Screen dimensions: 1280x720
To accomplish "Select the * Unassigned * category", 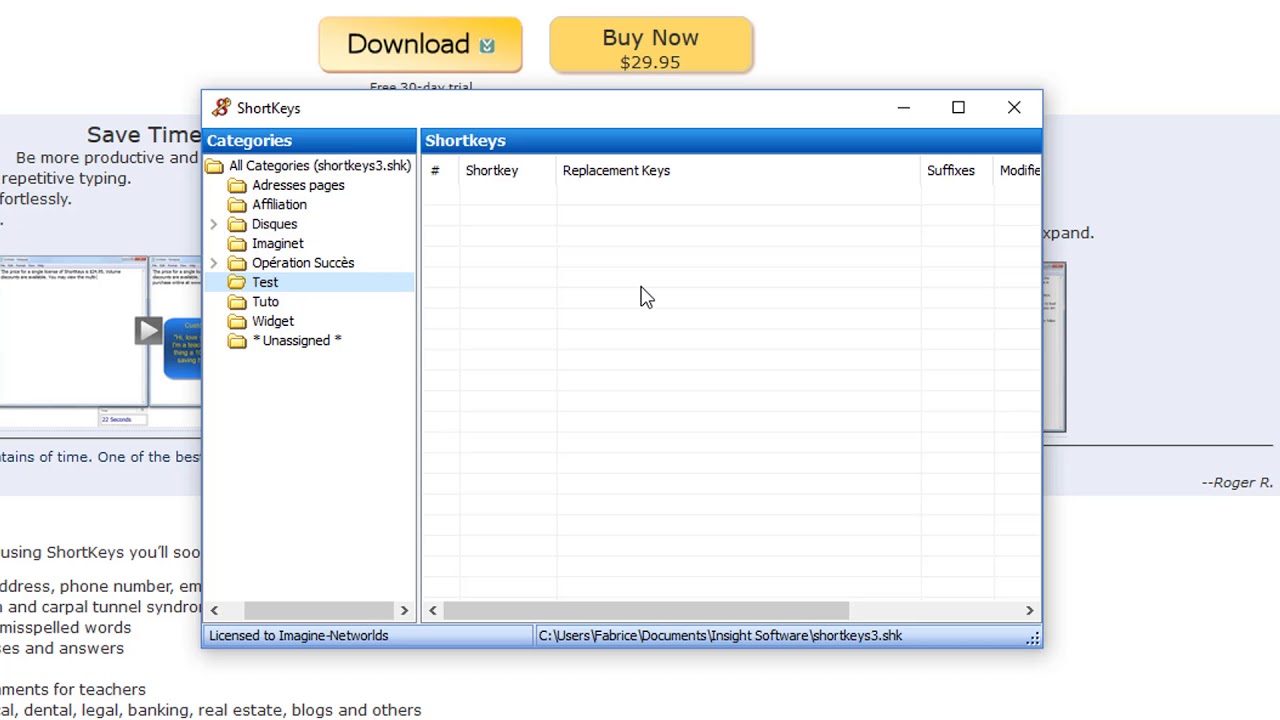I will click(296, 340).
